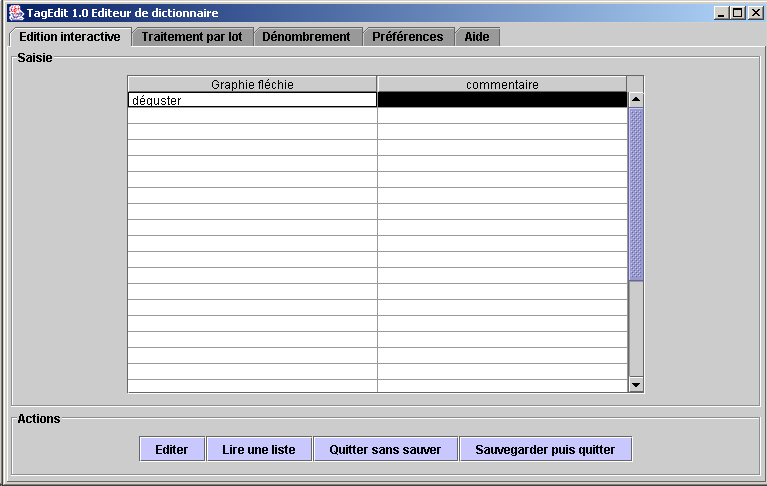This screenshot has height=486, width=767.
Task: Switch to the Traitement par lot tab
Action: 191,37
